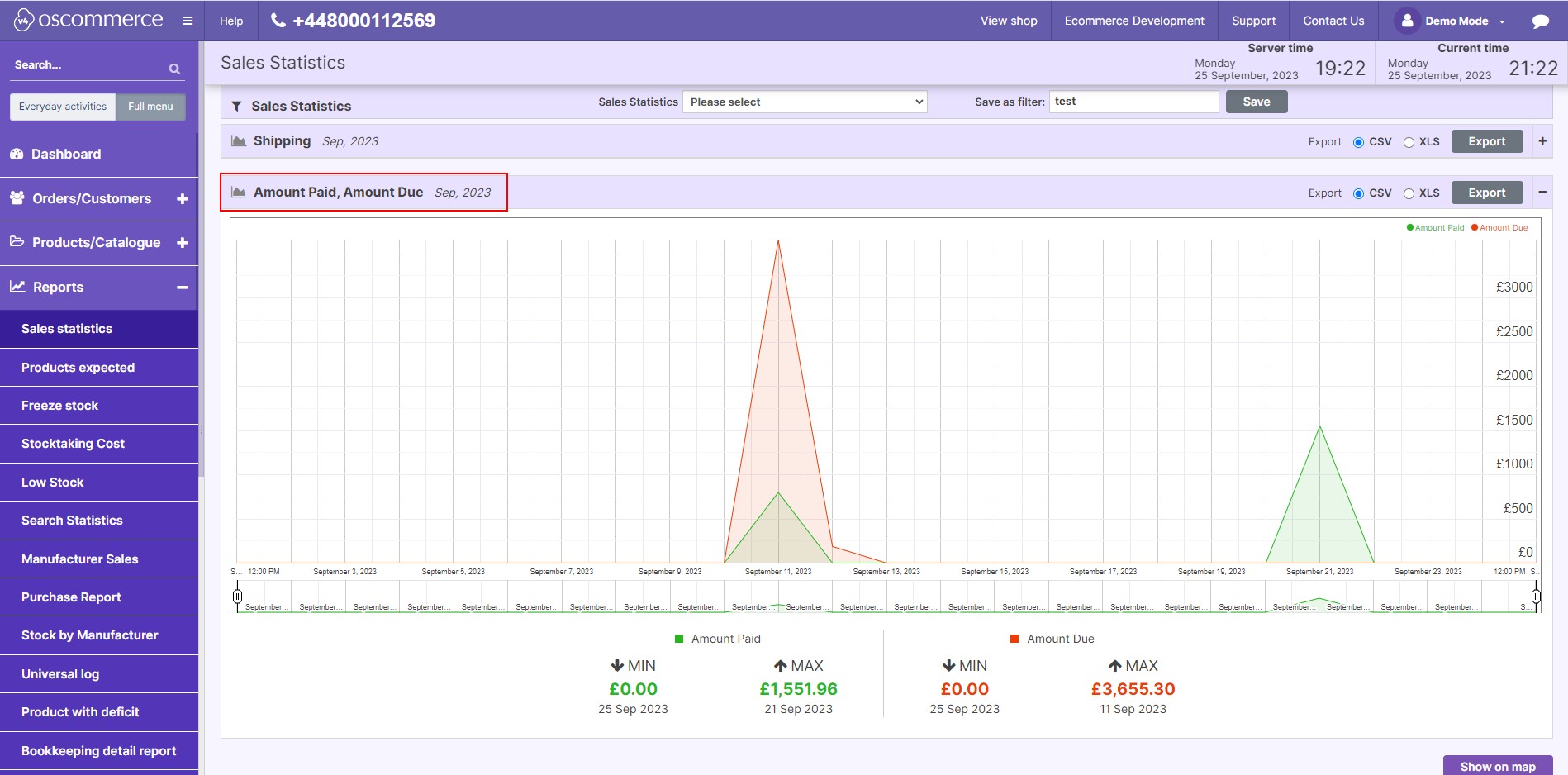This screenshot has width=1568, height=775.
Task: Open Contact Us link
Action: point(1333,21)
